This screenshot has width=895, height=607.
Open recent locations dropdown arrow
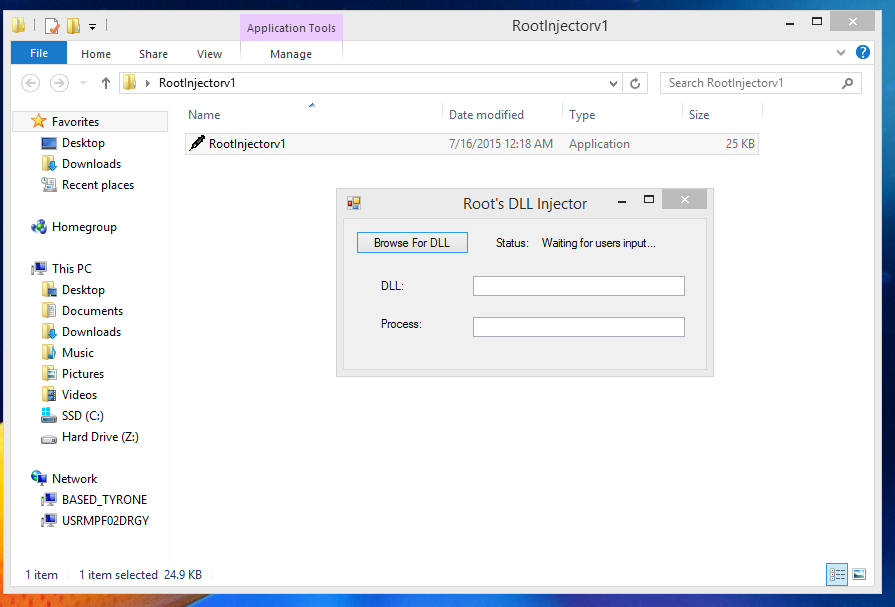(x=83, y=83)
